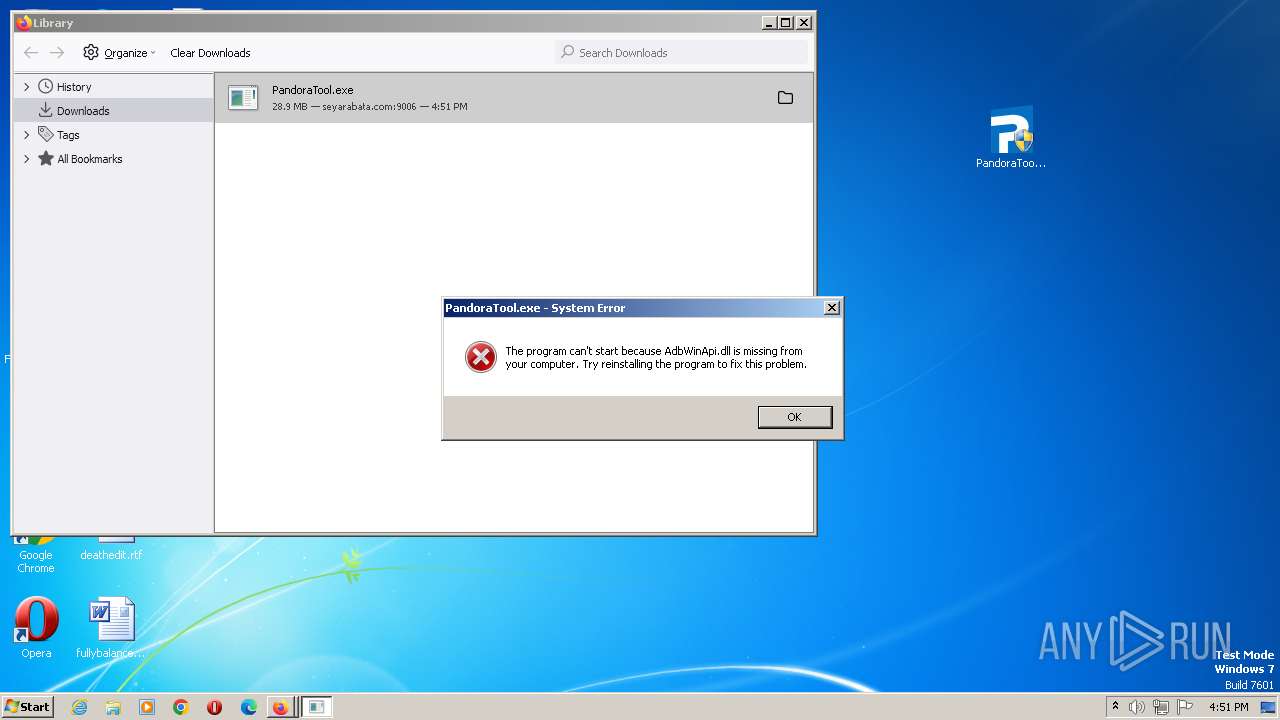Viewport: 1280px width, 720px height.
Task: Select PandoraTool.exe file name in Library
Action: click(312, 90)
